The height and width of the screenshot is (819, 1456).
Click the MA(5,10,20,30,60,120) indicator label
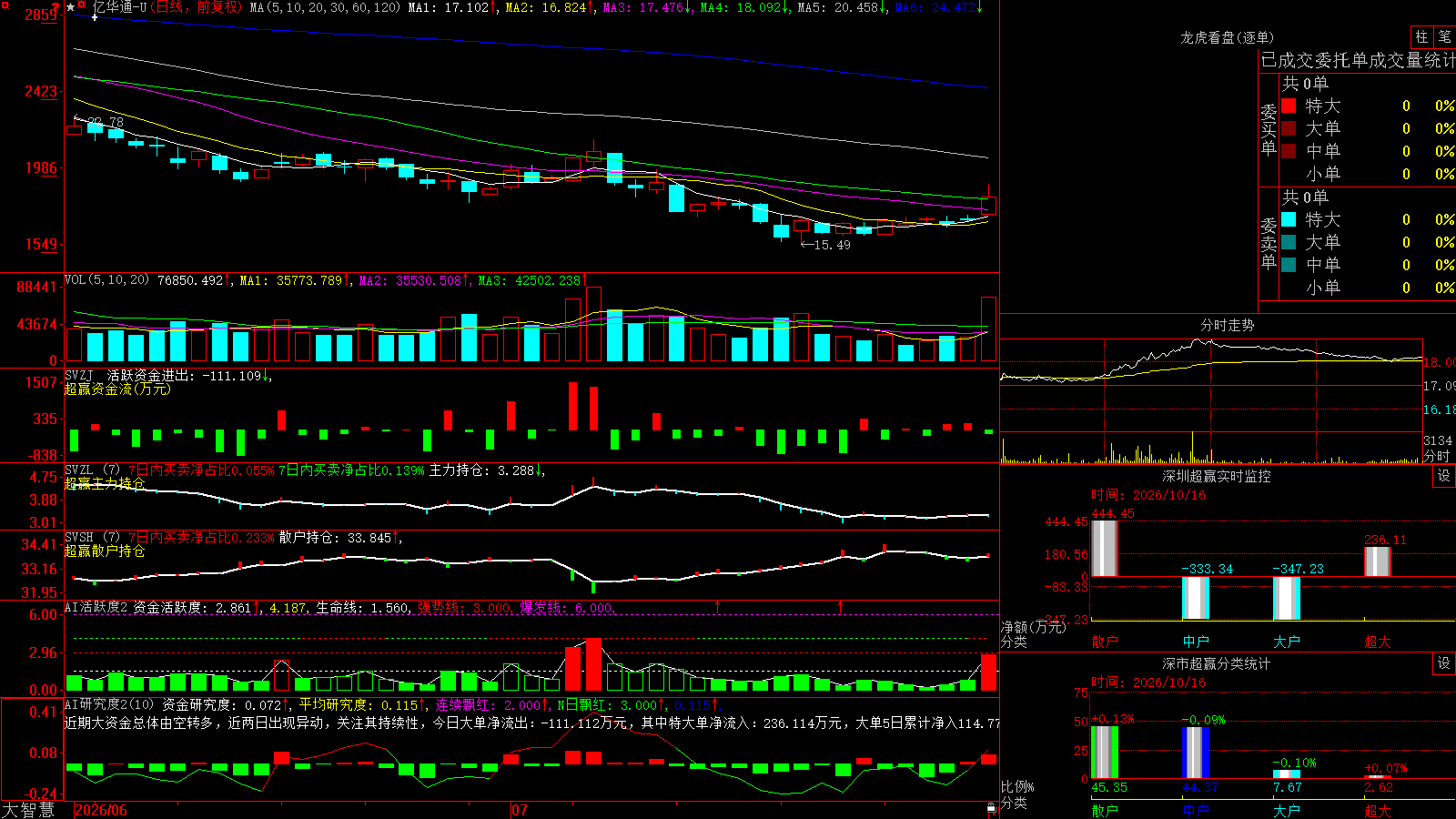(x=325, y=7)
